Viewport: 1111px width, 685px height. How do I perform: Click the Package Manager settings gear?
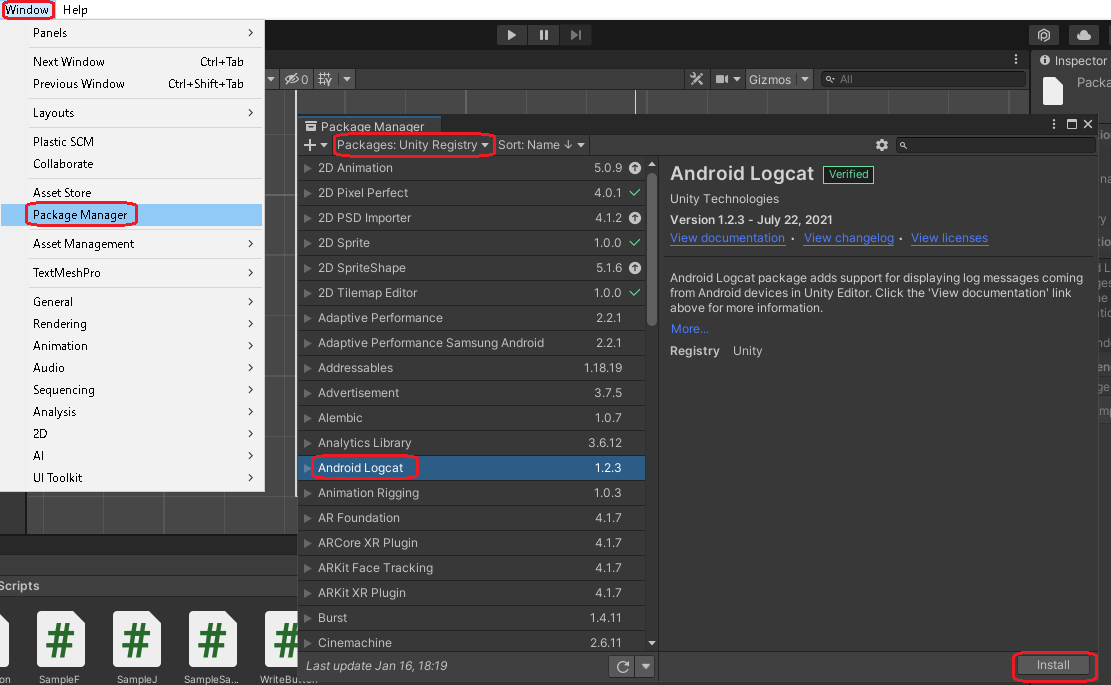tap(881, 145)
